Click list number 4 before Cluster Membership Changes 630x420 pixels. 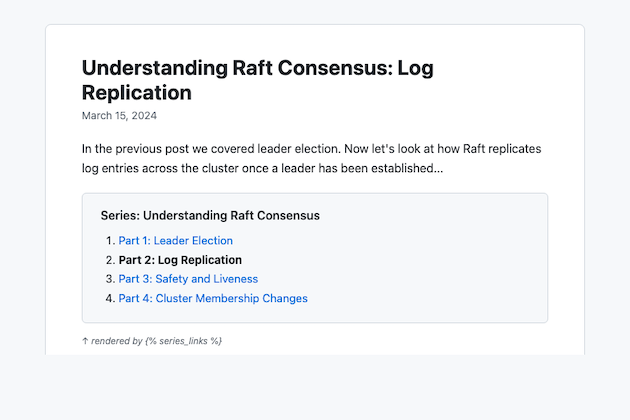tap(109, 298)
